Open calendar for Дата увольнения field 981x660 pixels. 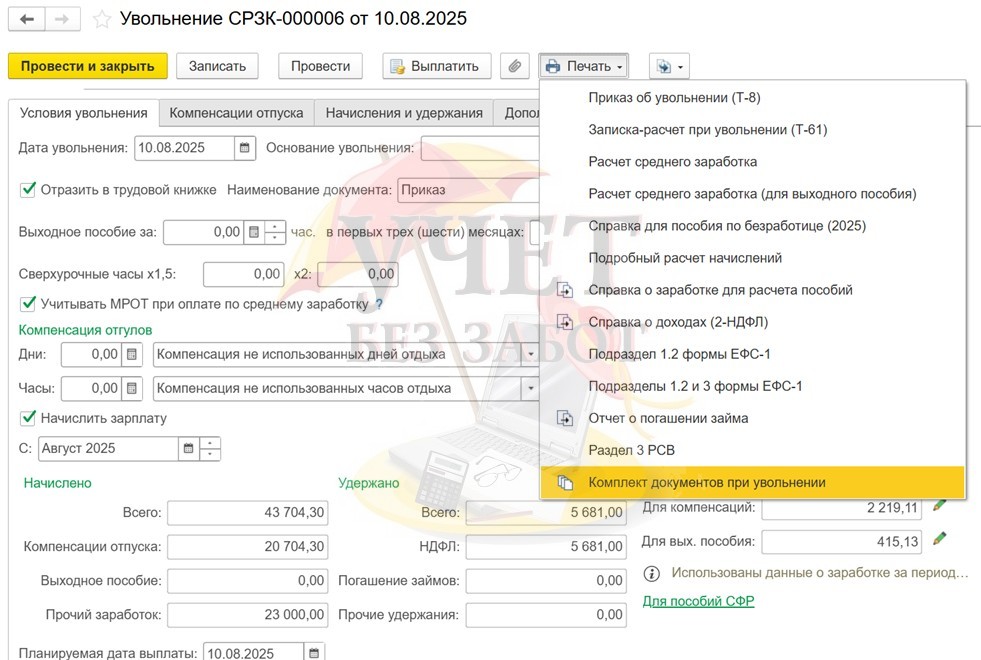click(x=244, y=148)
